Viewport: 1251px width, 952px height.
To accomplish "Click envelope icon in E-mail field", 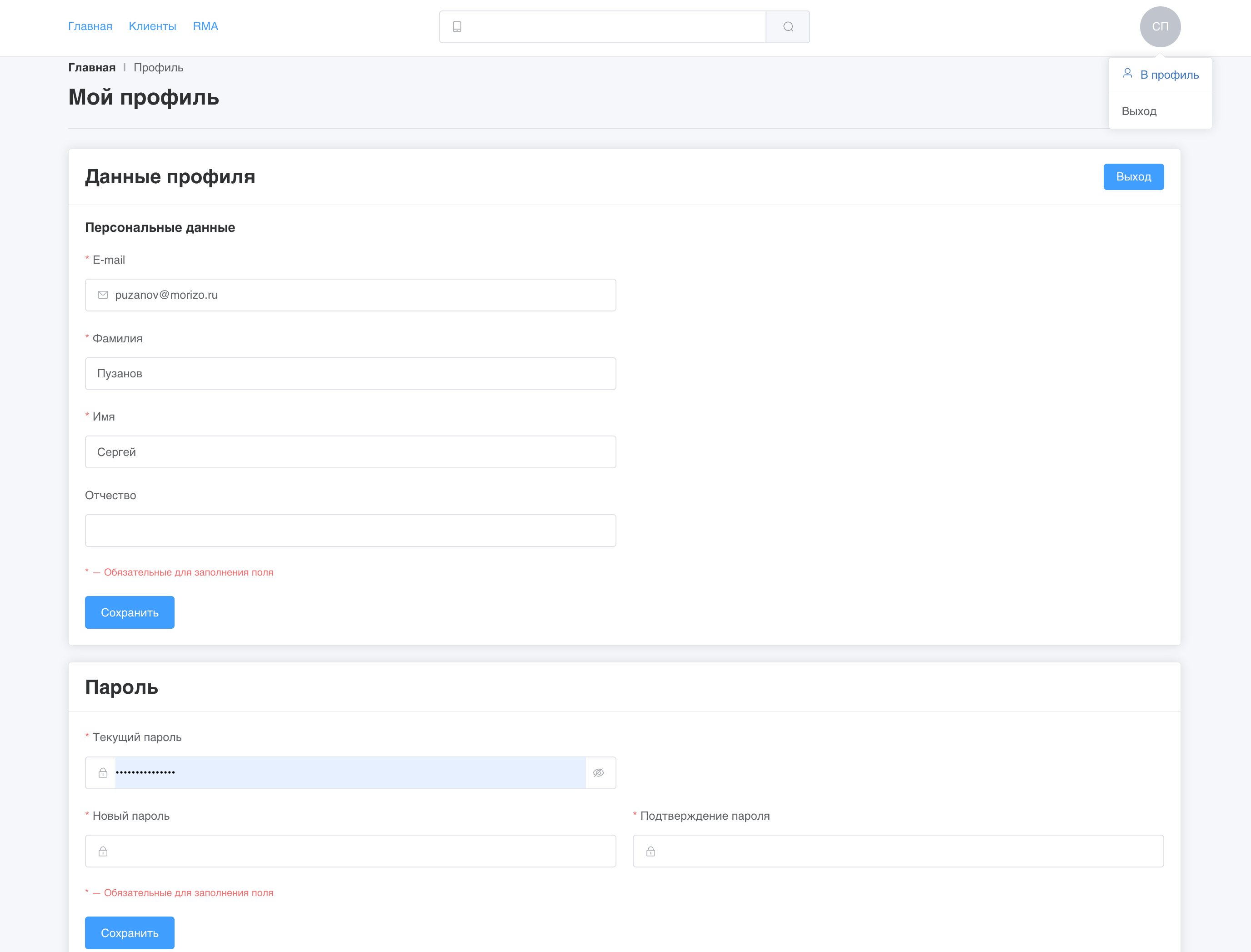I will 103,295.
